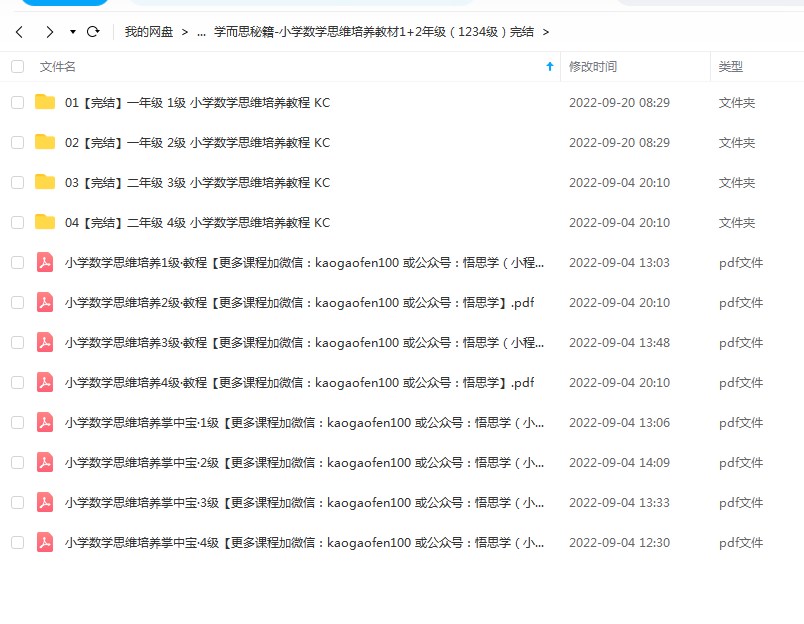Screen dimensions: 804x624
Task: Open file 小学数学思维培养掌中宝·4级
Action: coord(304,542)
